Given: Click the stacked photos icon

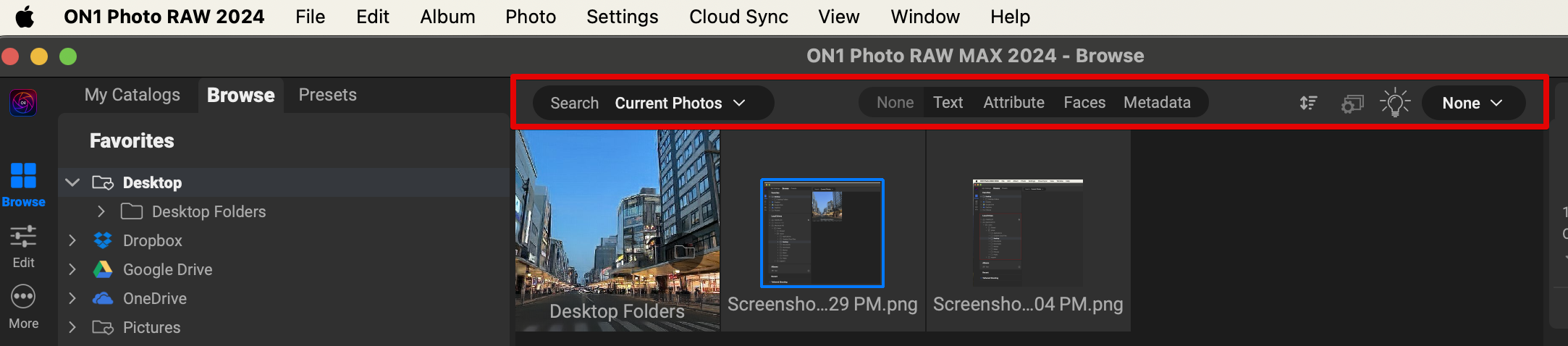Looking at the screenshot, I should click(x=1352, y=104).
